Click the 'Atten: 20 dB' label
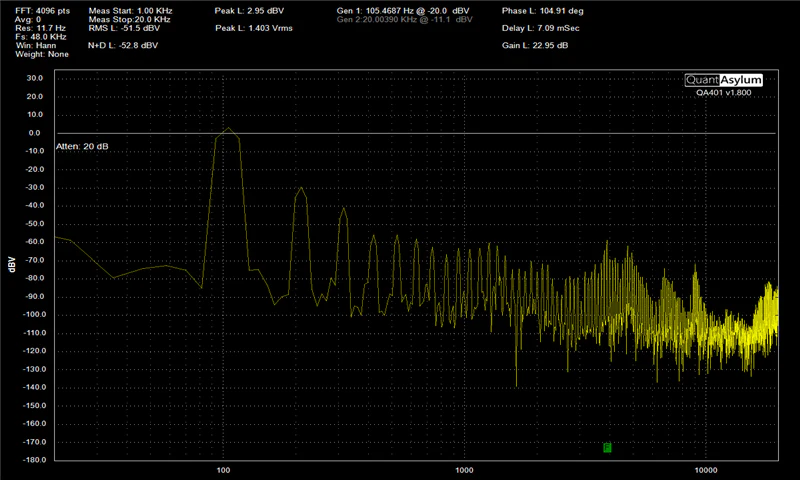Image resolution: width=800 pixels, height=480 pixels. 82,146
